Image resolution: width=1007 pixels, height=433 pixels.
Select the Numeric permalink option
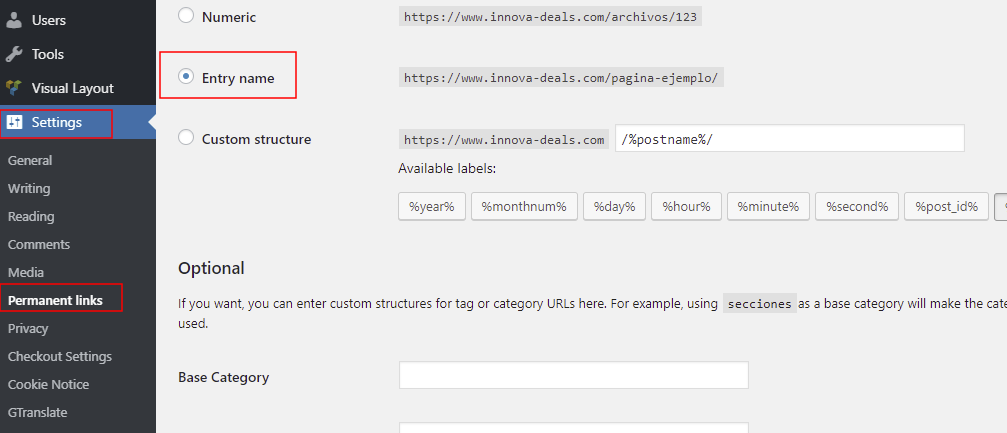(x=186, y=16)
